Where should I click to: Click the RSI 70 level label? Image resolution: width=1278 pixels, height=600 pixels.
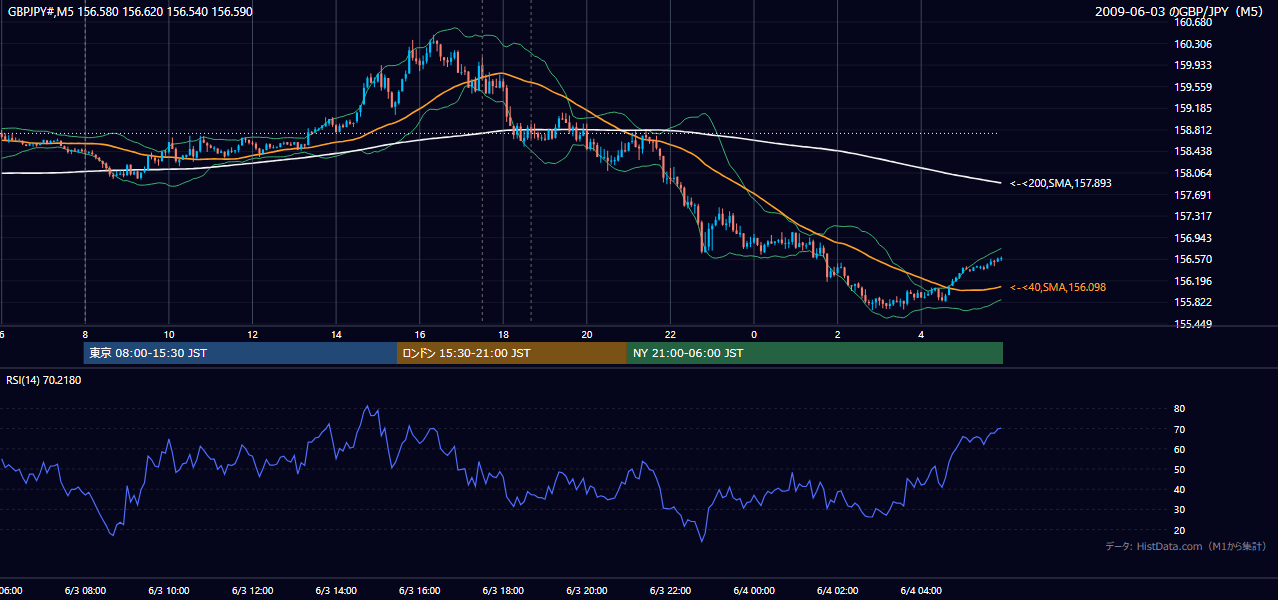click(1179, 429)
